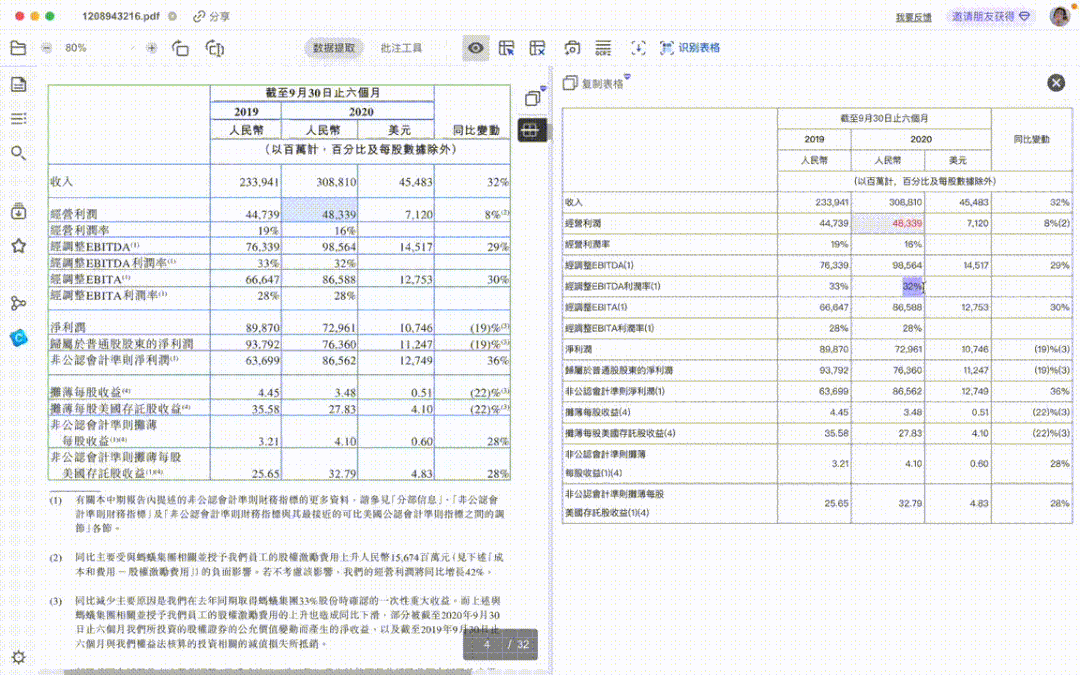
Task: Switch to 批注工具 tab
Action: click(401, 48)
